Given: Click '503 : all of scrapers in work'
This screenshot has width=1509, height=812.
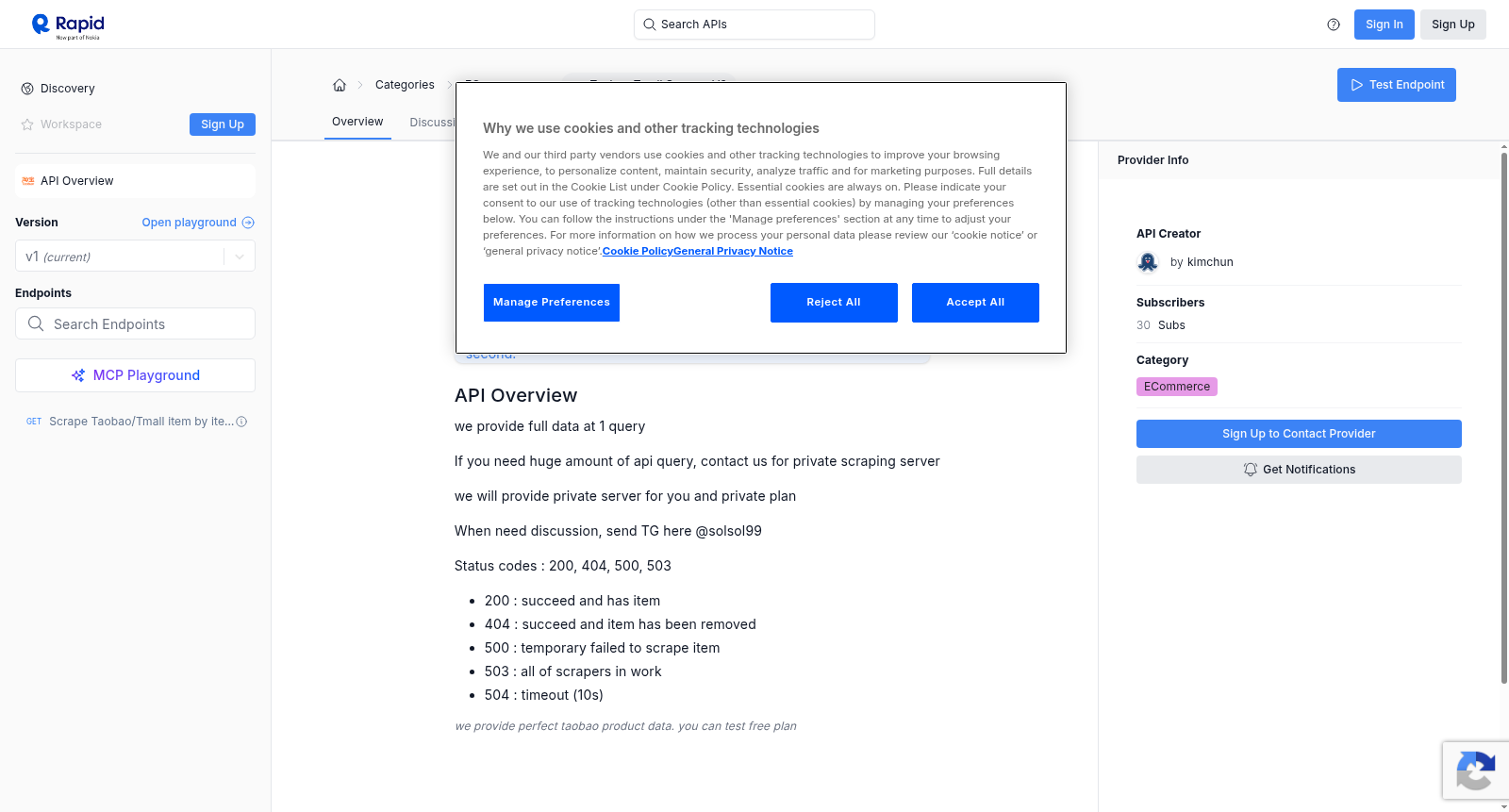Looking at the screenshot, I should 572,671.
